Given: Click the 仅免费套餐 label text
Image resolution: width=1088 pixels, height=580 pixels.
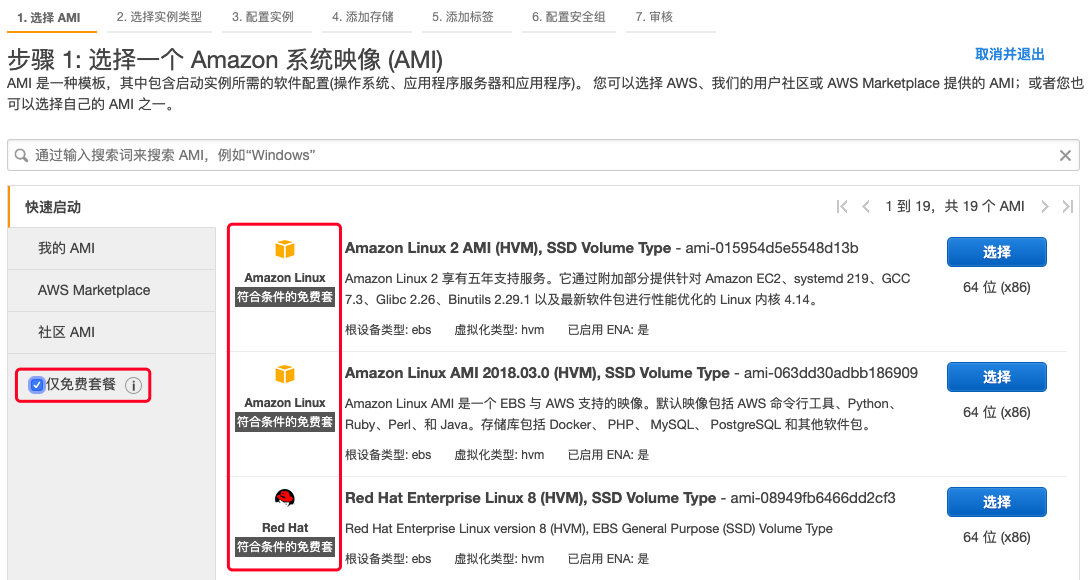Looking at the screenshot, I should click(x=81, y=384).
